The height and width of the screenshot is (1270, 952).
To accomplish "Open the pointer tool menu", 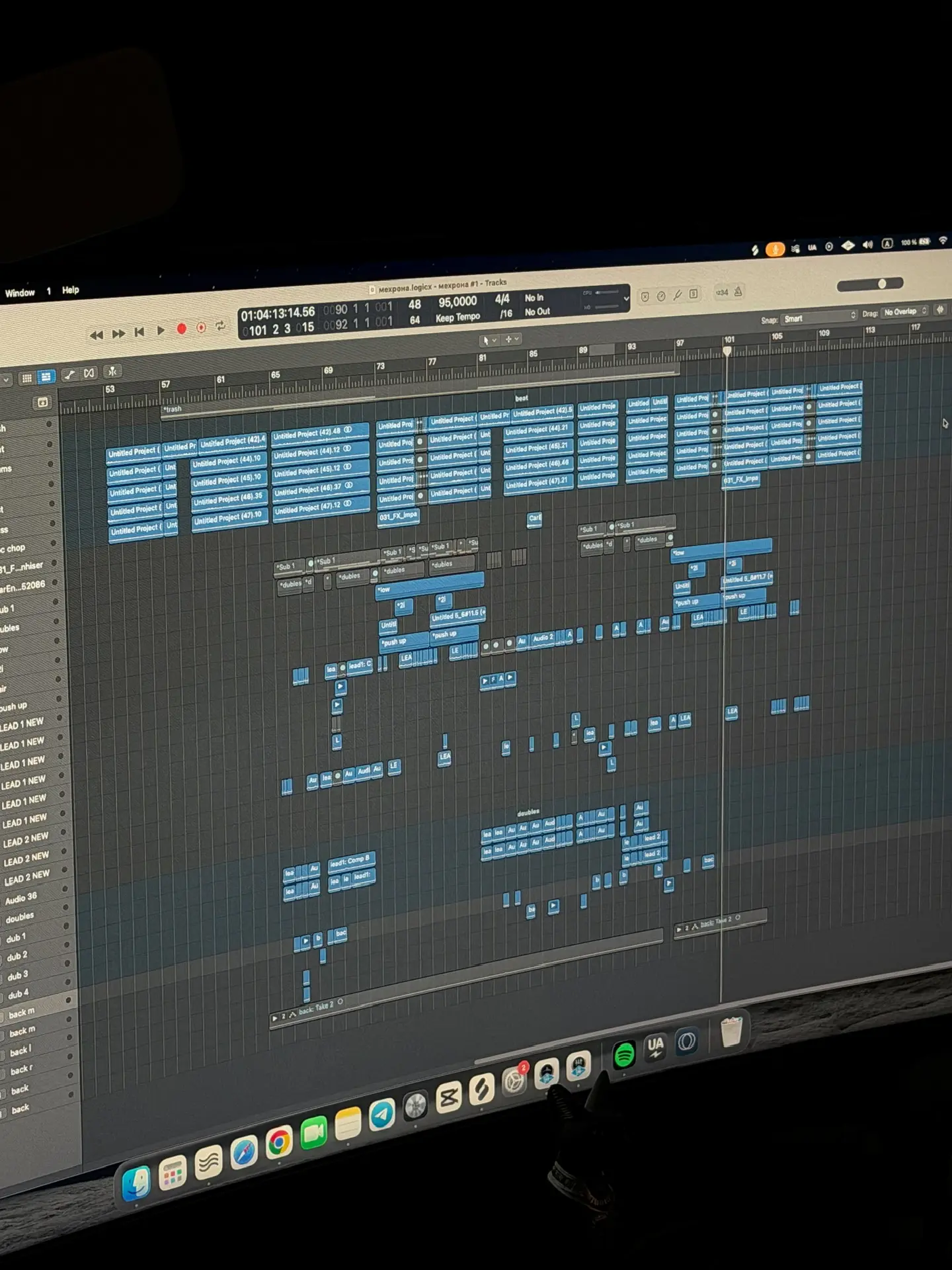I will coord(490,341).
